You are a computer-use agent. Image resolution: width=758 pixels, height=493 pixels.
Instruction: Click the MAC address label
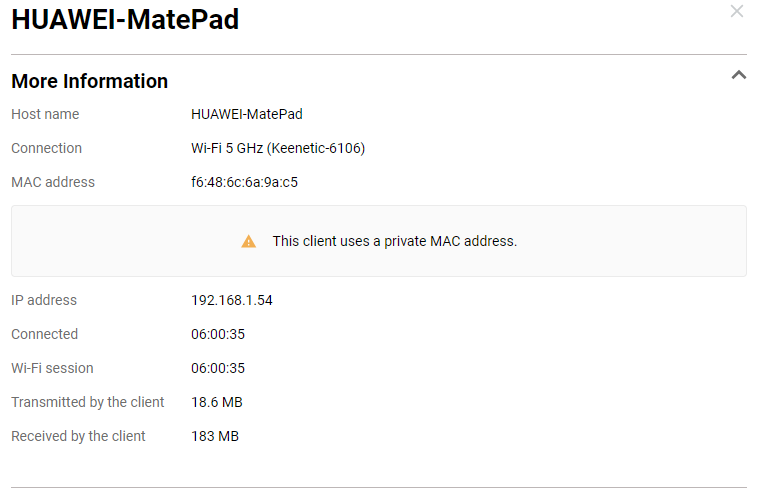[53, 182]
